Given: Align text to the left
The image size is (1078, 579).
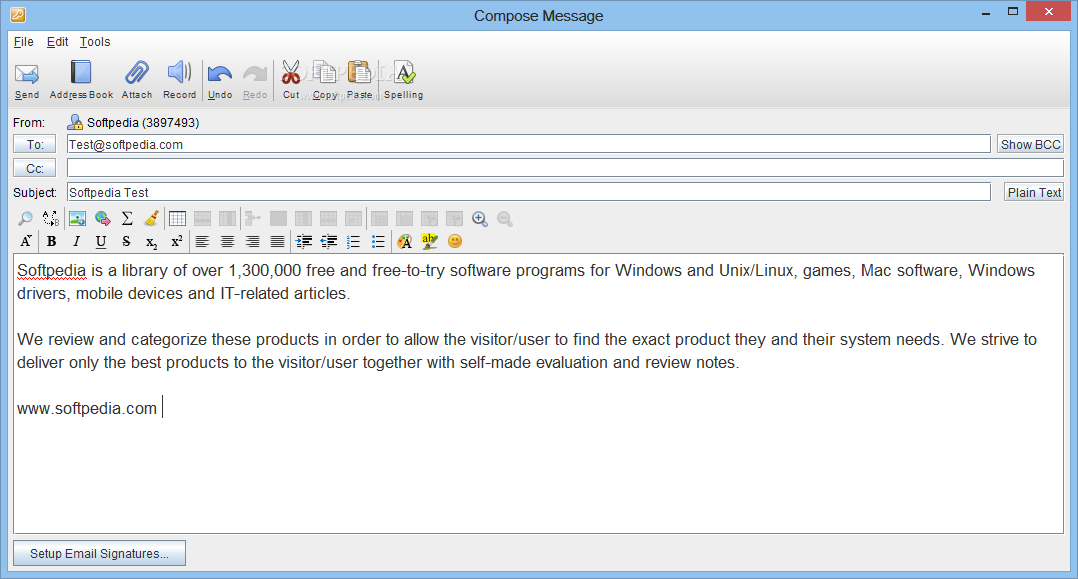Looking at the screenshot, I should point(202,241).
